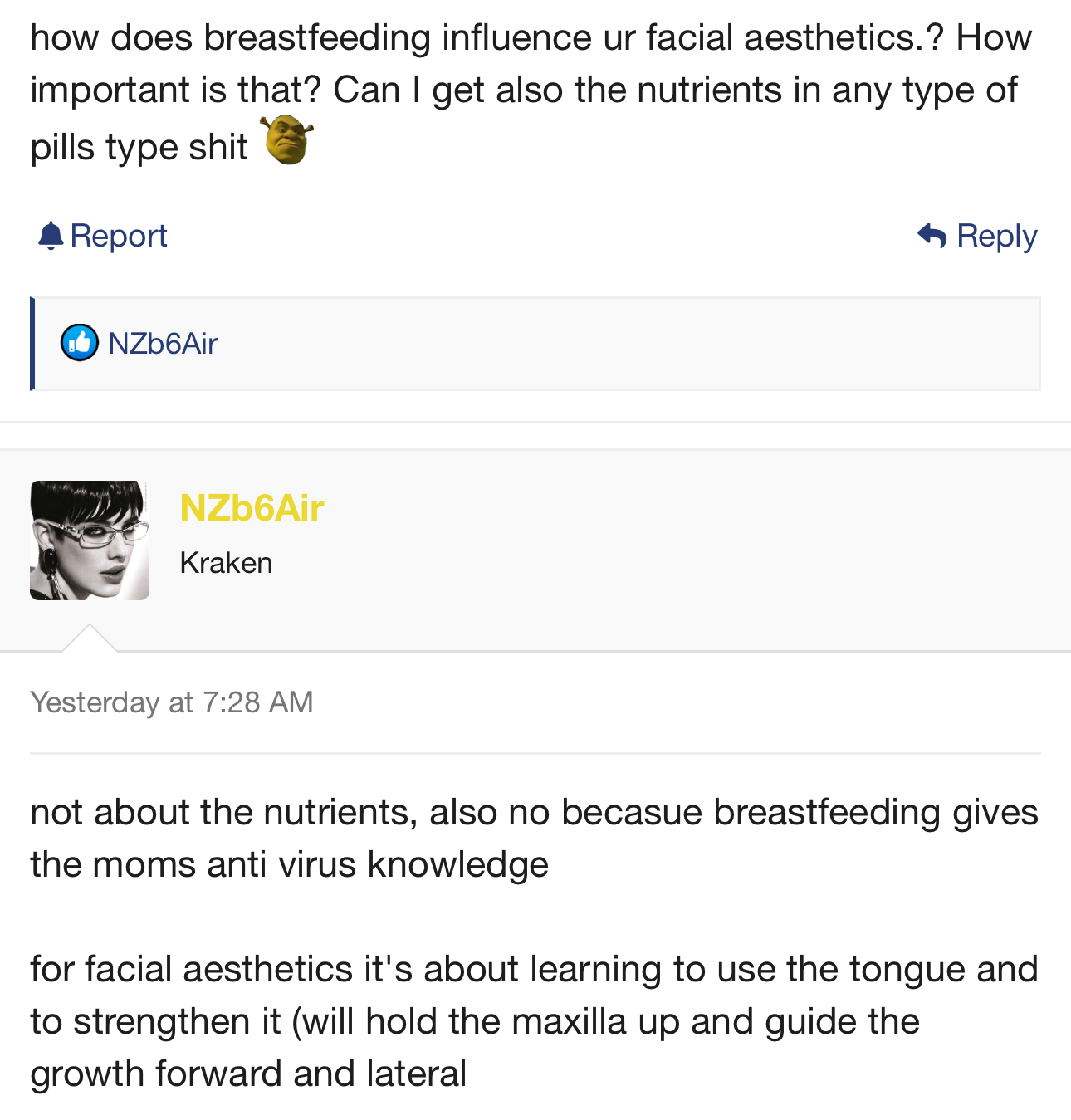1071x1120 pixels.
Task: Open the yellow NZb6Air username profile
Action: point(252,508)
